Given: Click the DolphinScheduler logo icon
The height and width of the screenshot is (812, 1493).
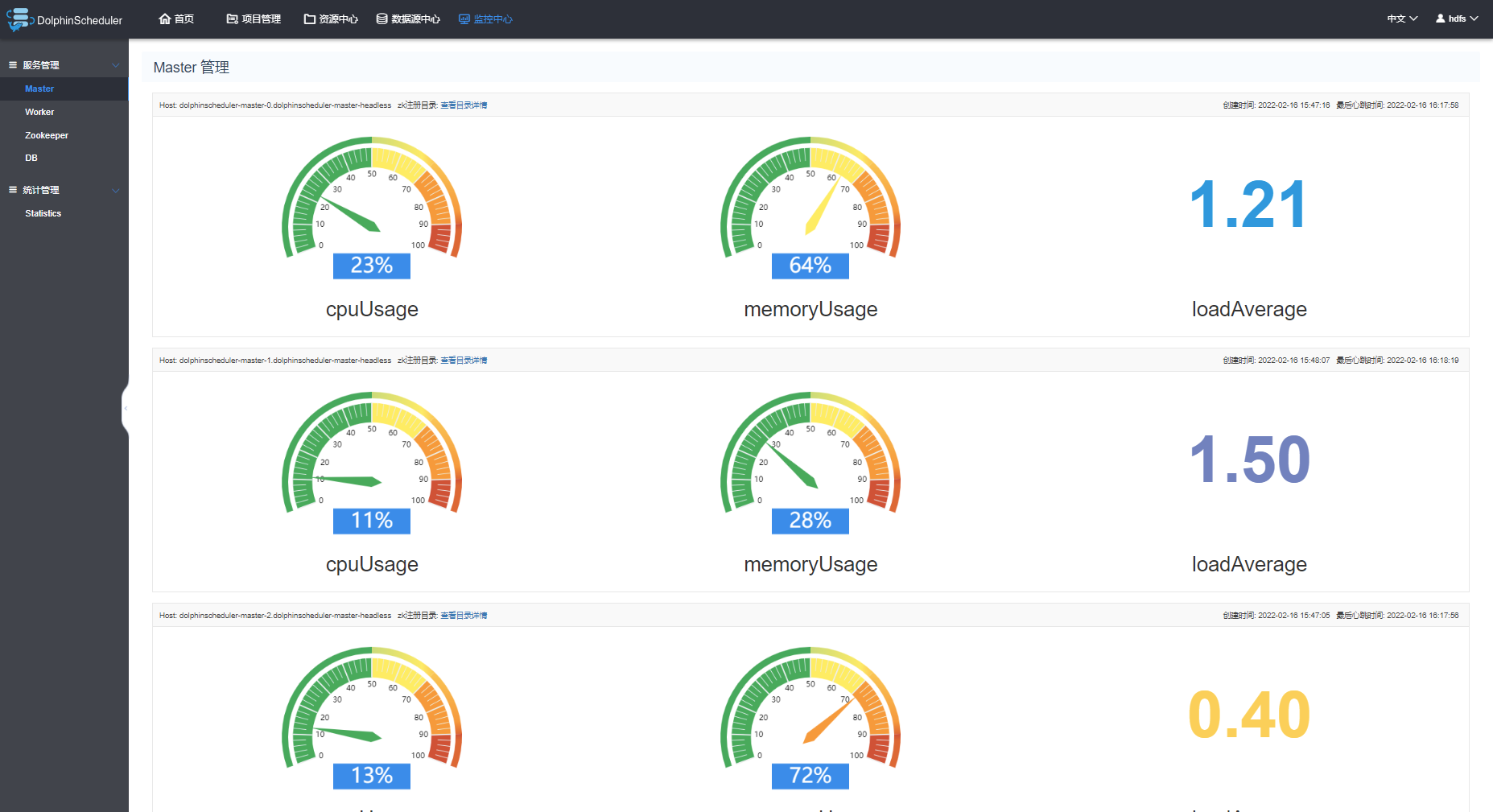Looking at the screenshot, I should [x=19, y=19].
